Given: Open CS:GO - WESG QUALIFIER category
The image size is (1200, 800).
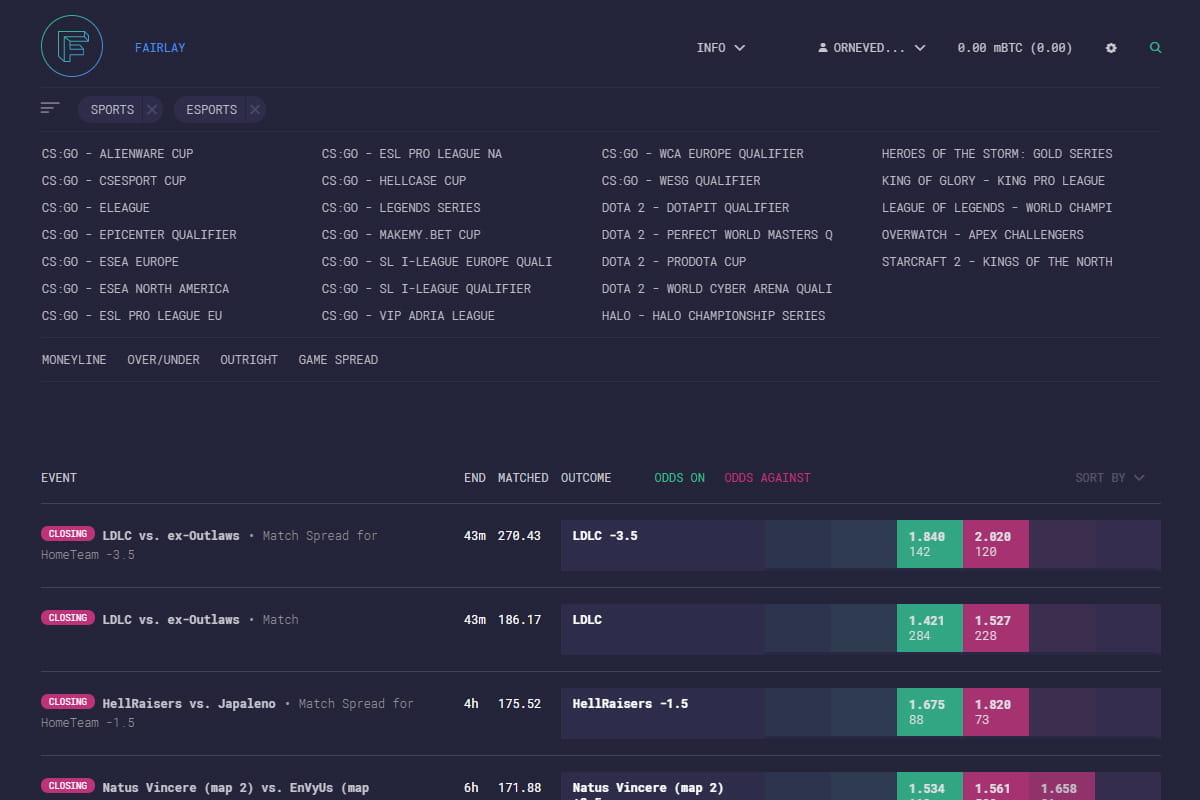Looking at the screenshot, I should click(x=681, y=181).
